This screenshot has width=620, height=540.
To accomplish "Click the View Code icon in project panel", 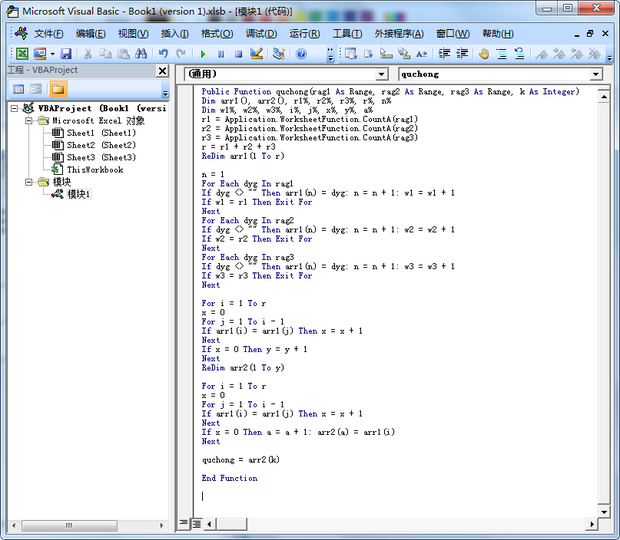I will tap(19, 89).
